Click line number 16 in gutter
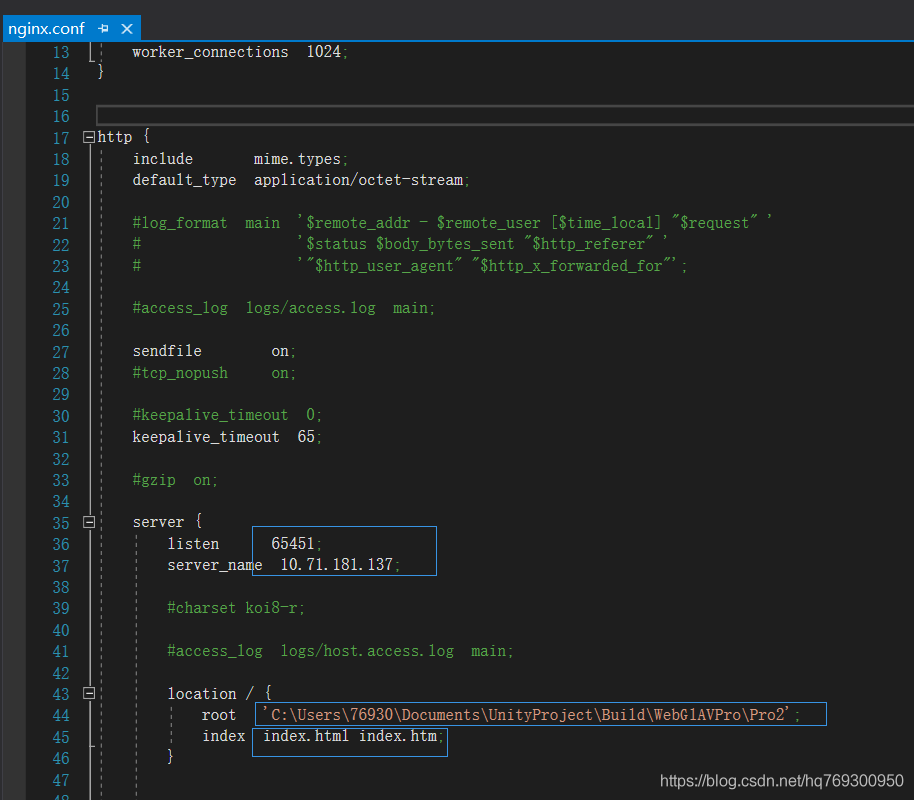Viewport: 914px width, 800px height. point(61,117)
